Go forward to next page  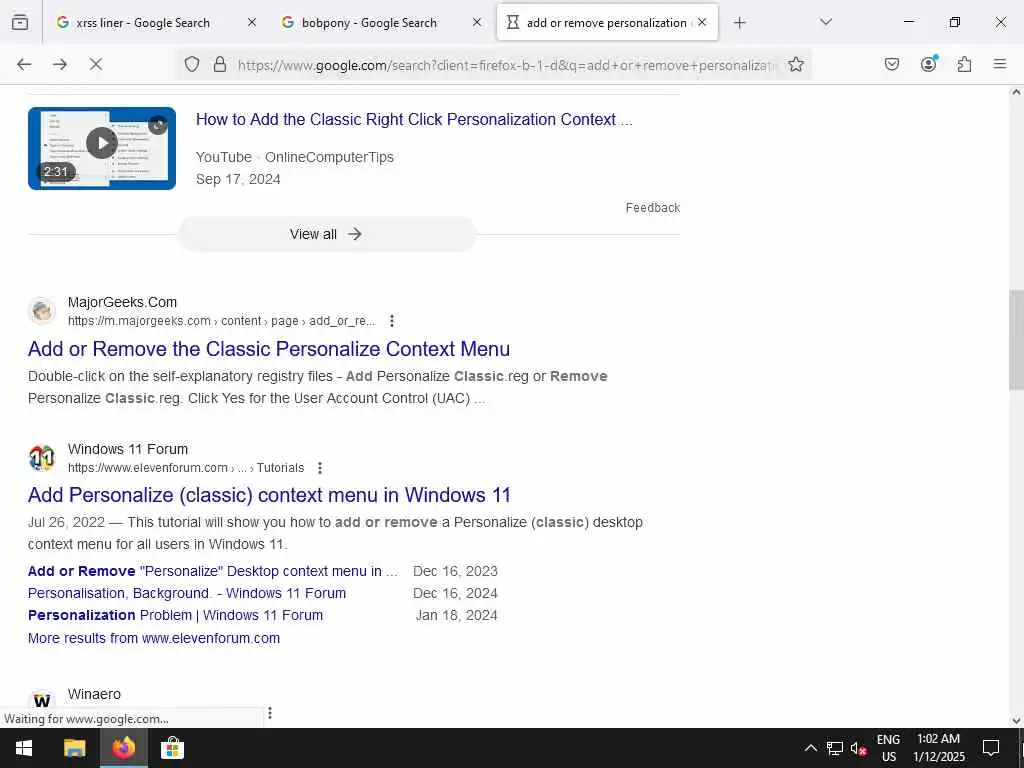[60, 64]
